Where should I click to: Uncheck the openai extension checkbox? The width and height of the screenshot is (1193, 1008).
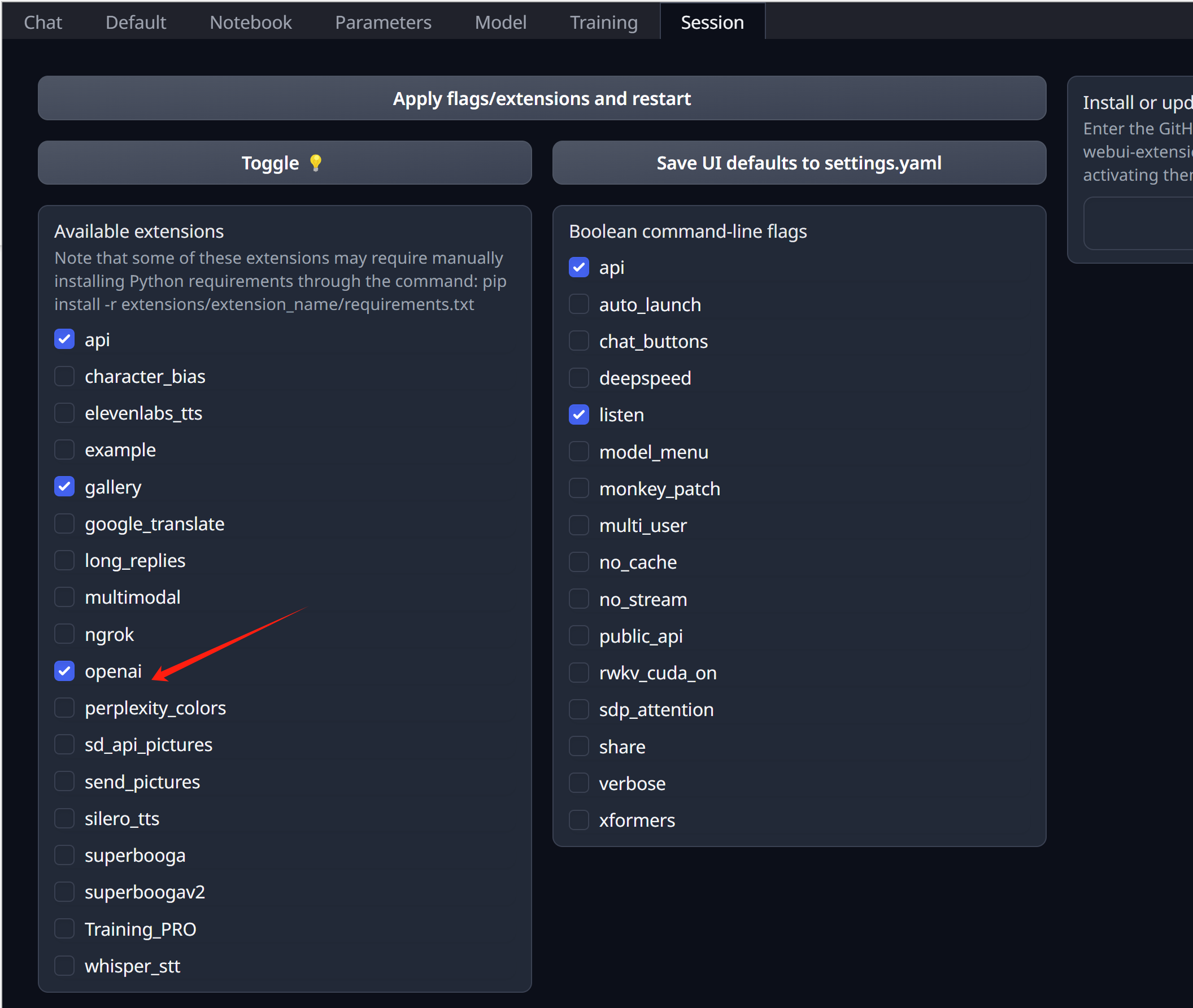click(x=64, y=671)
